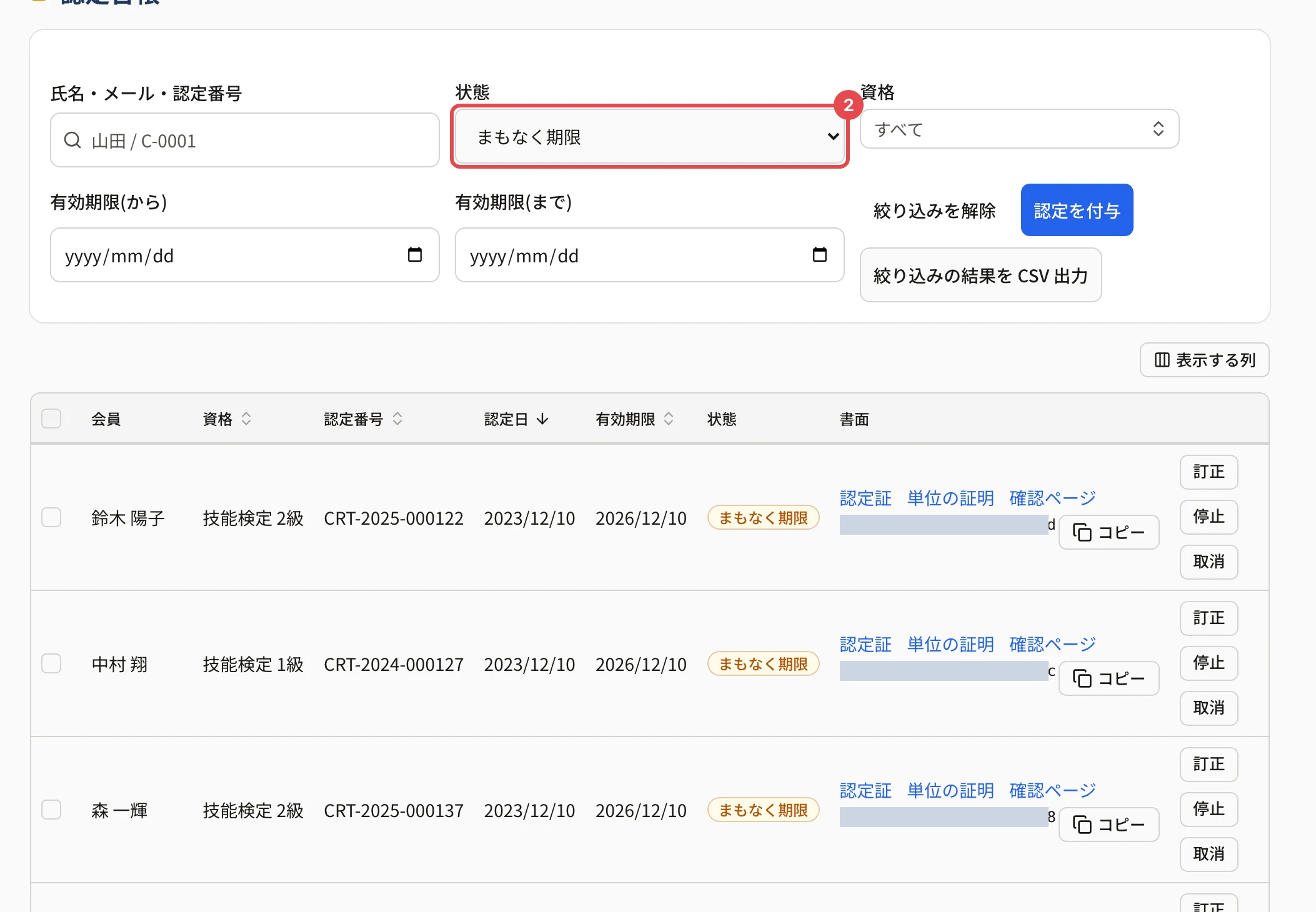Sort by 有効期限 column arrows
1316x912 pixels.
[669, 419]
